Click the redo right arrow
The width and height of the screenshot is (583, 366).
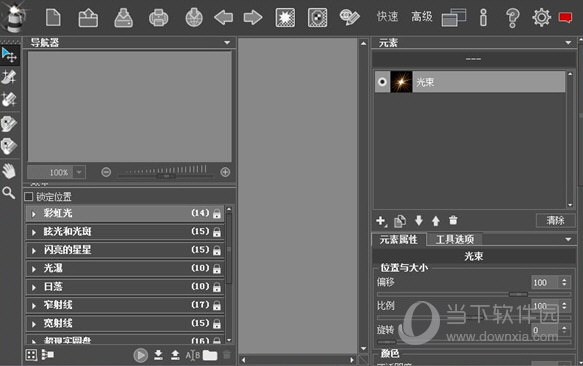pos(253,17)
